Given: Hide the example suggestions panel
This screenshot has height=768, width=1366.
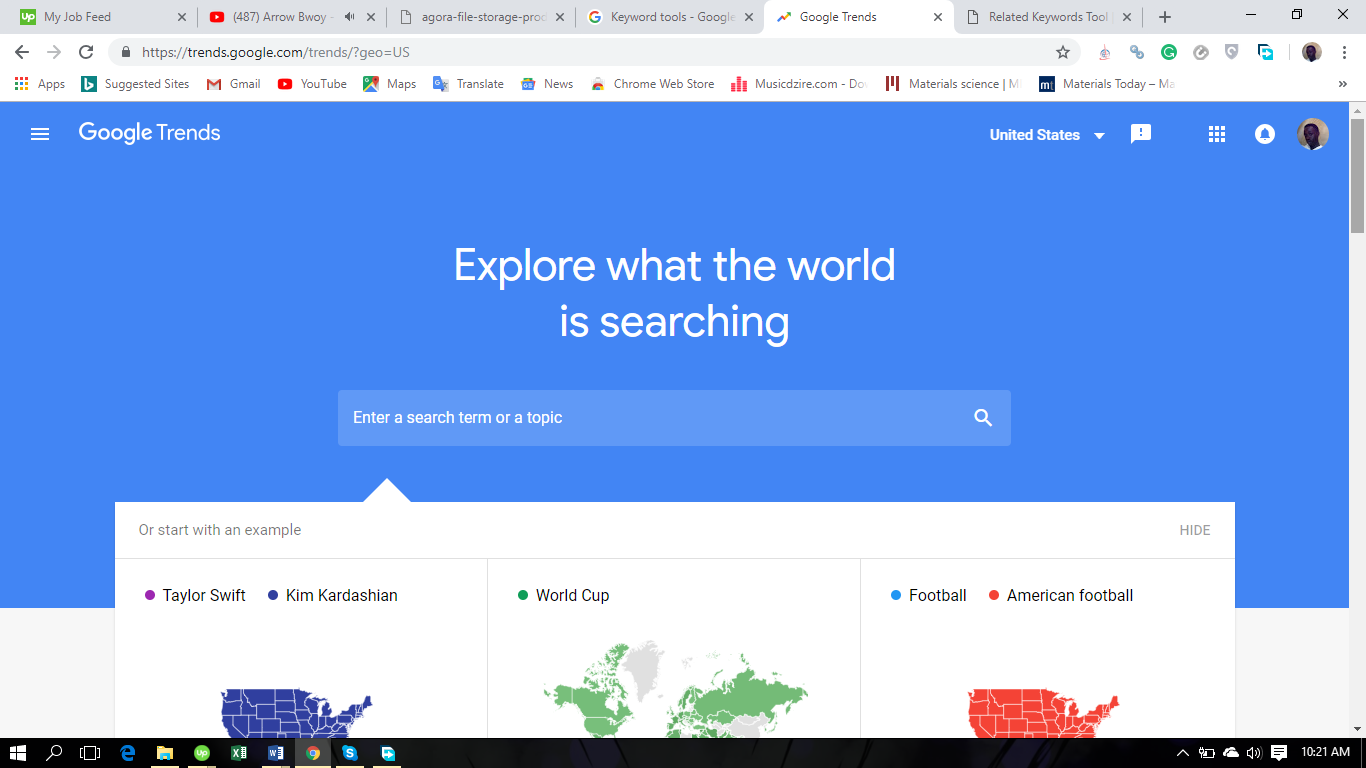Looking at the screenshot, I should [x=1194, y=530].
